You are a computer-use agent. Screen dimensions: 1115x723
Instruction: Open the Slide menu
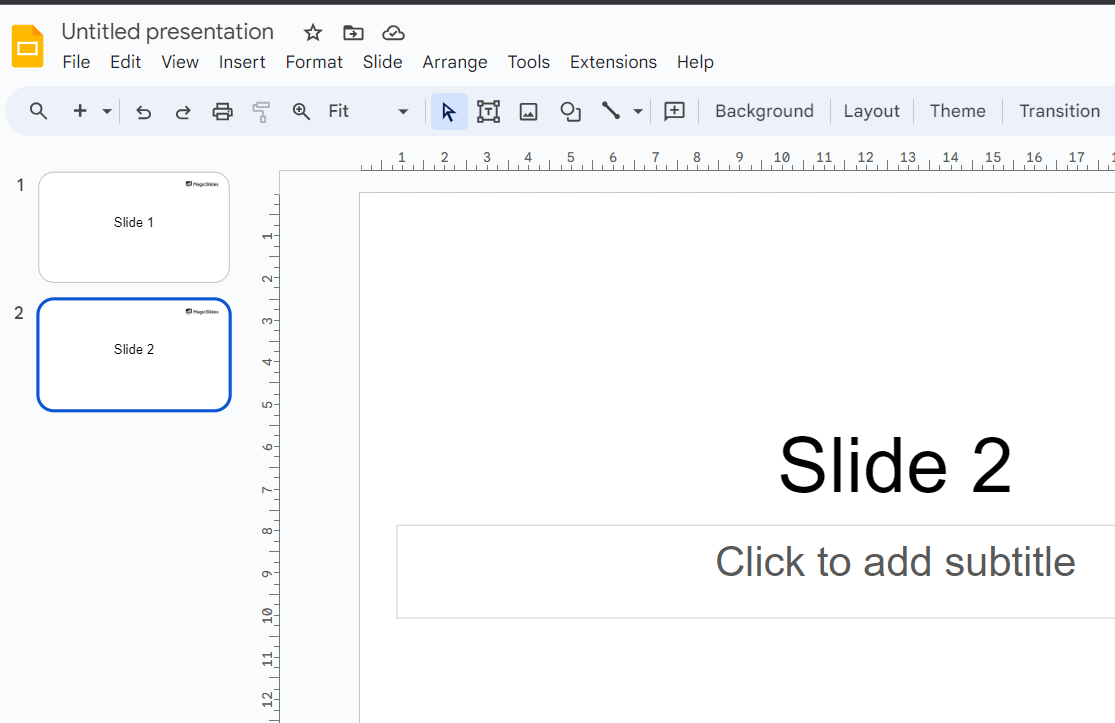383,63
